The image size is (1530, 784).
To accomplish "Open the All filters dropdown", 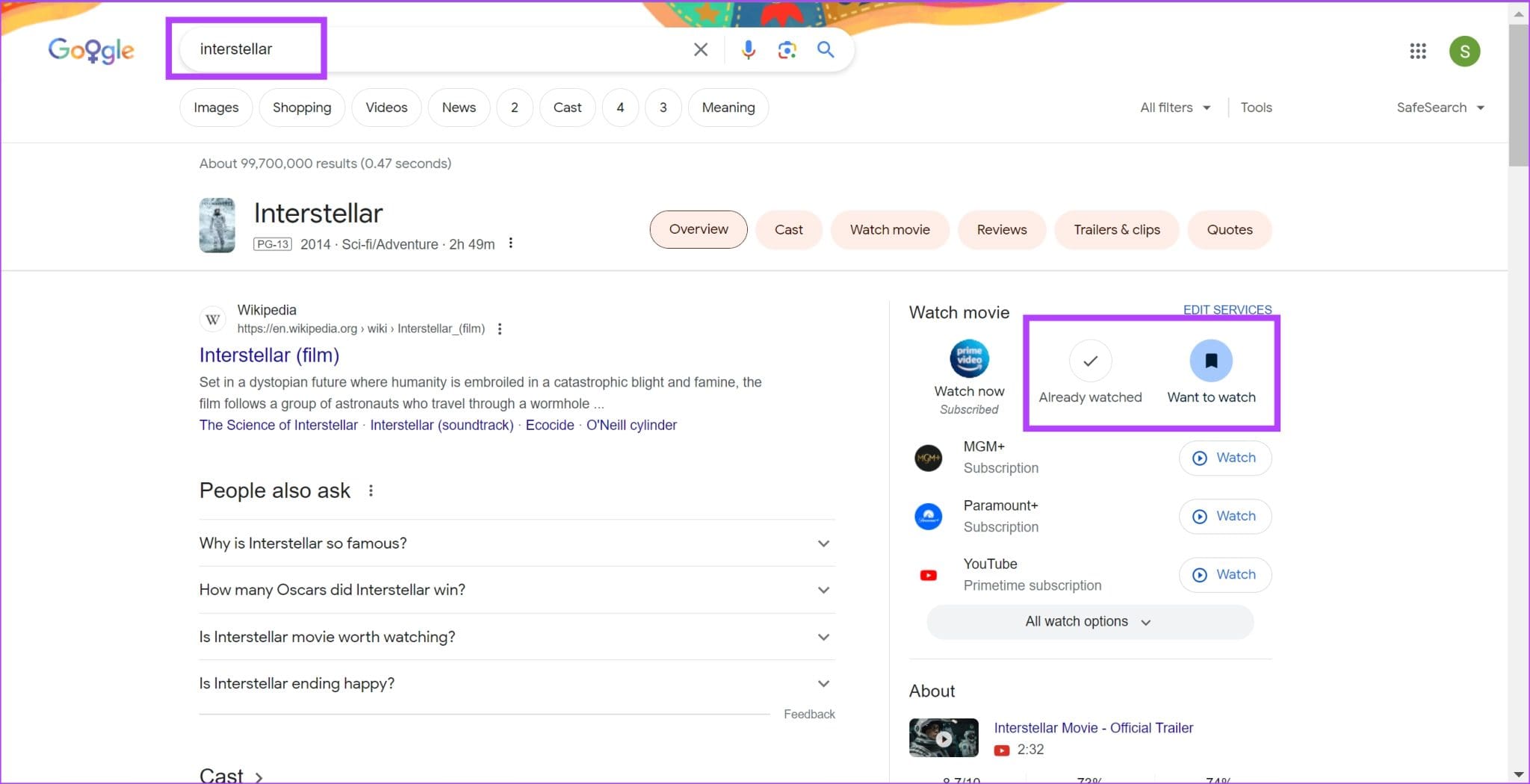I will tap(1174, 107).
